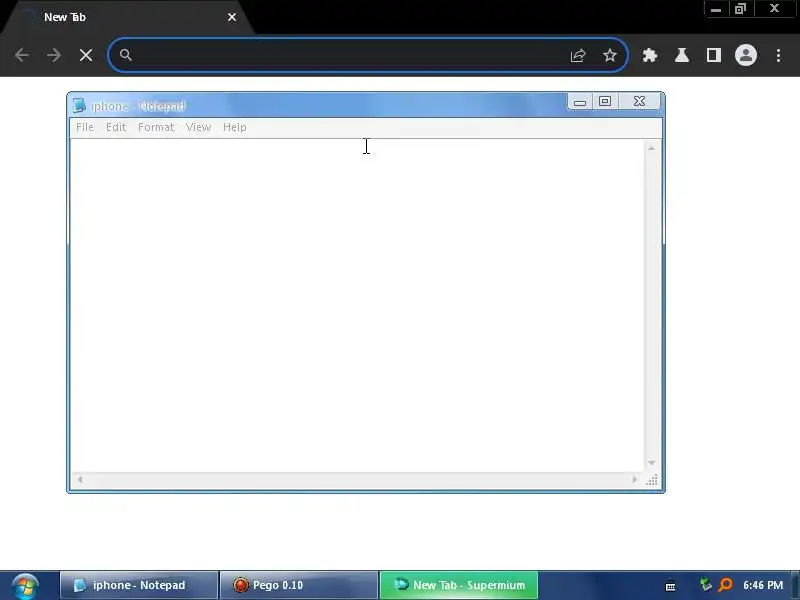Screen dimensions: 800x600
Task: Select the New Tab browser tab
Action: coord(128,17)
